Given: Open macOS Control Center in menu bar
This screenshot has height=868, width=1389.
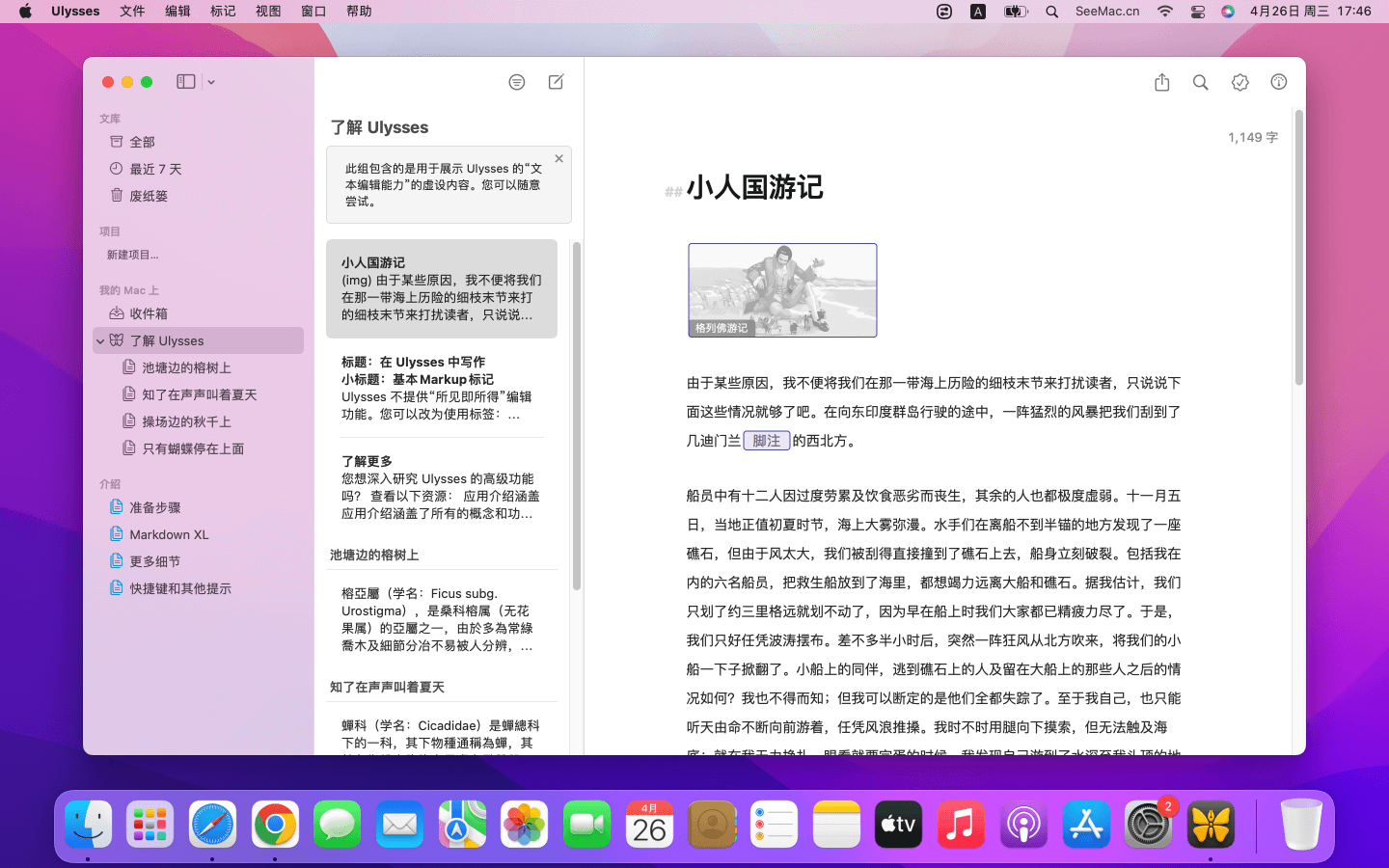Looking at the screenshot, I should point(1197,12).
